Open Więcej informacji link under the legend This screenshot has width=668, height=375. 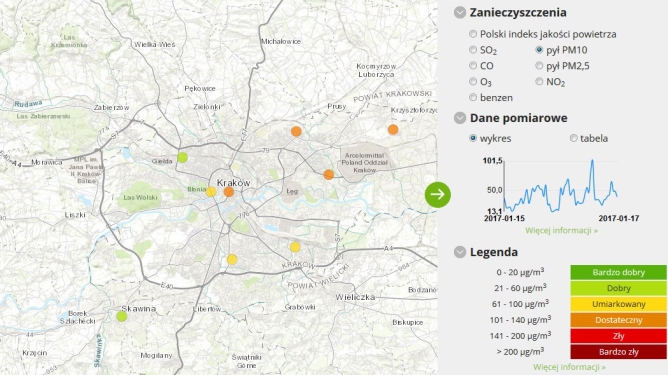click(569, 367)
